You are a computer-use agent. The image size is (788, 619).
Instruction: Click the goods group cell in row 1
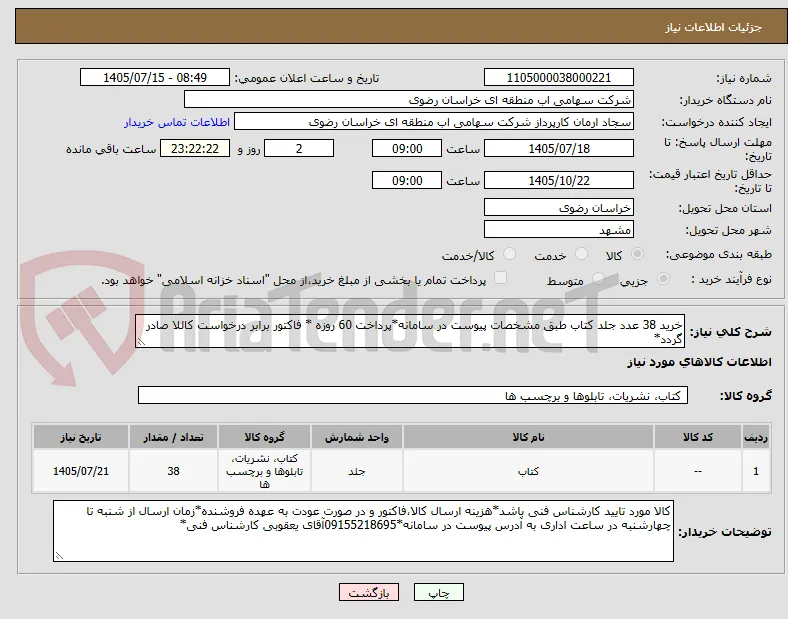(x=265, y=471)
